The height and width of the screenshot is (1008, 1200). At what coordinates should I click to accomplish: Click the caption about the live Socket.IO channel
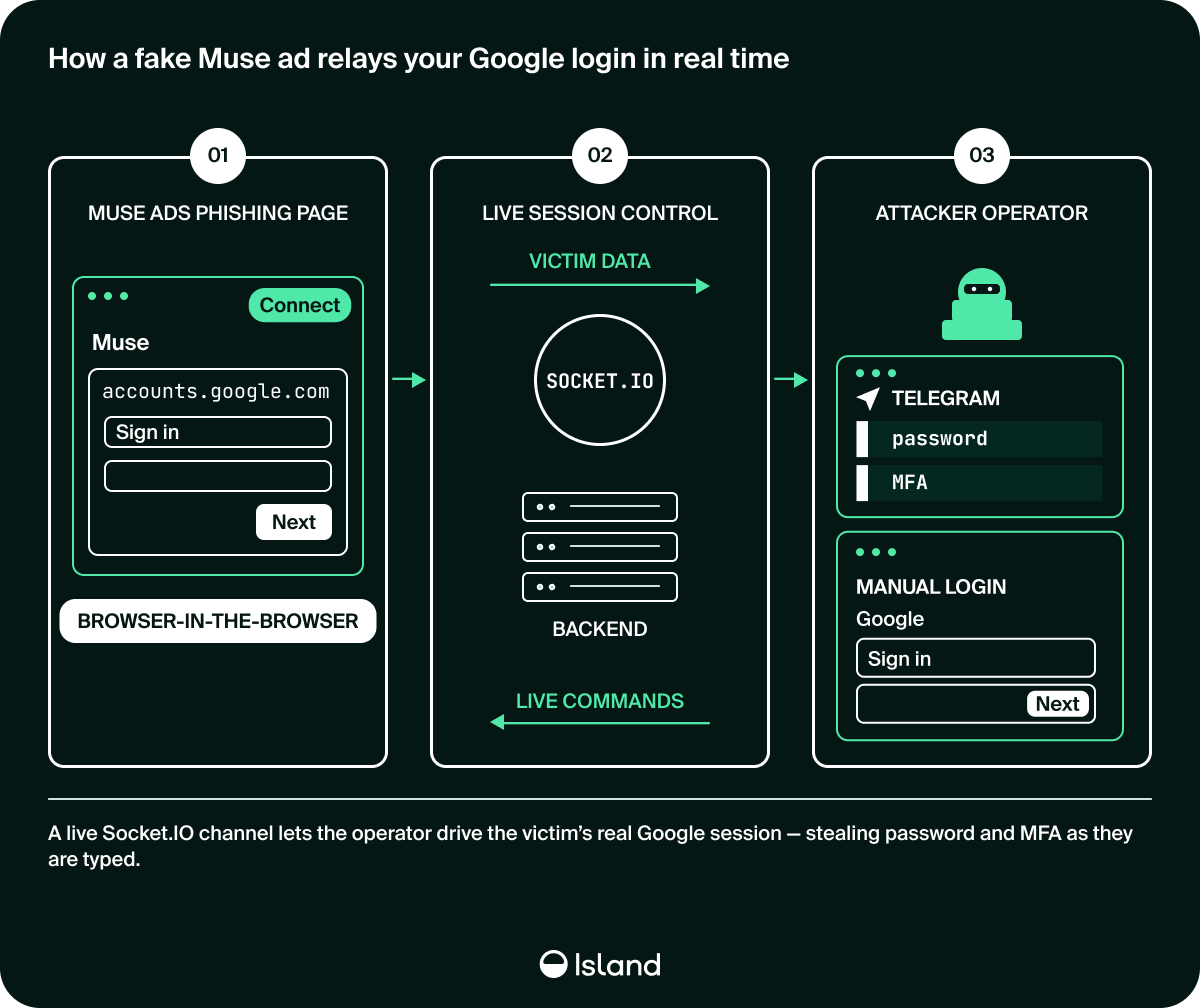pos(590,846)
